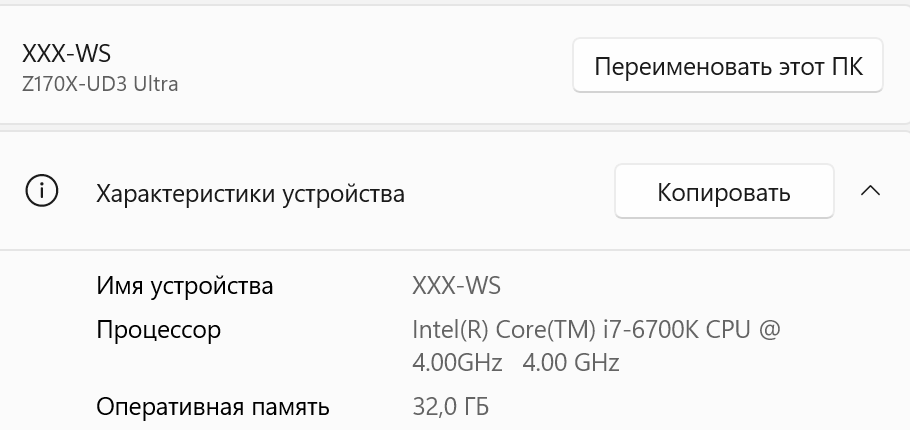Select the Процессор label
Image resolution: width=910 pixels, height=430 pixels.
(x=158, y=329)
